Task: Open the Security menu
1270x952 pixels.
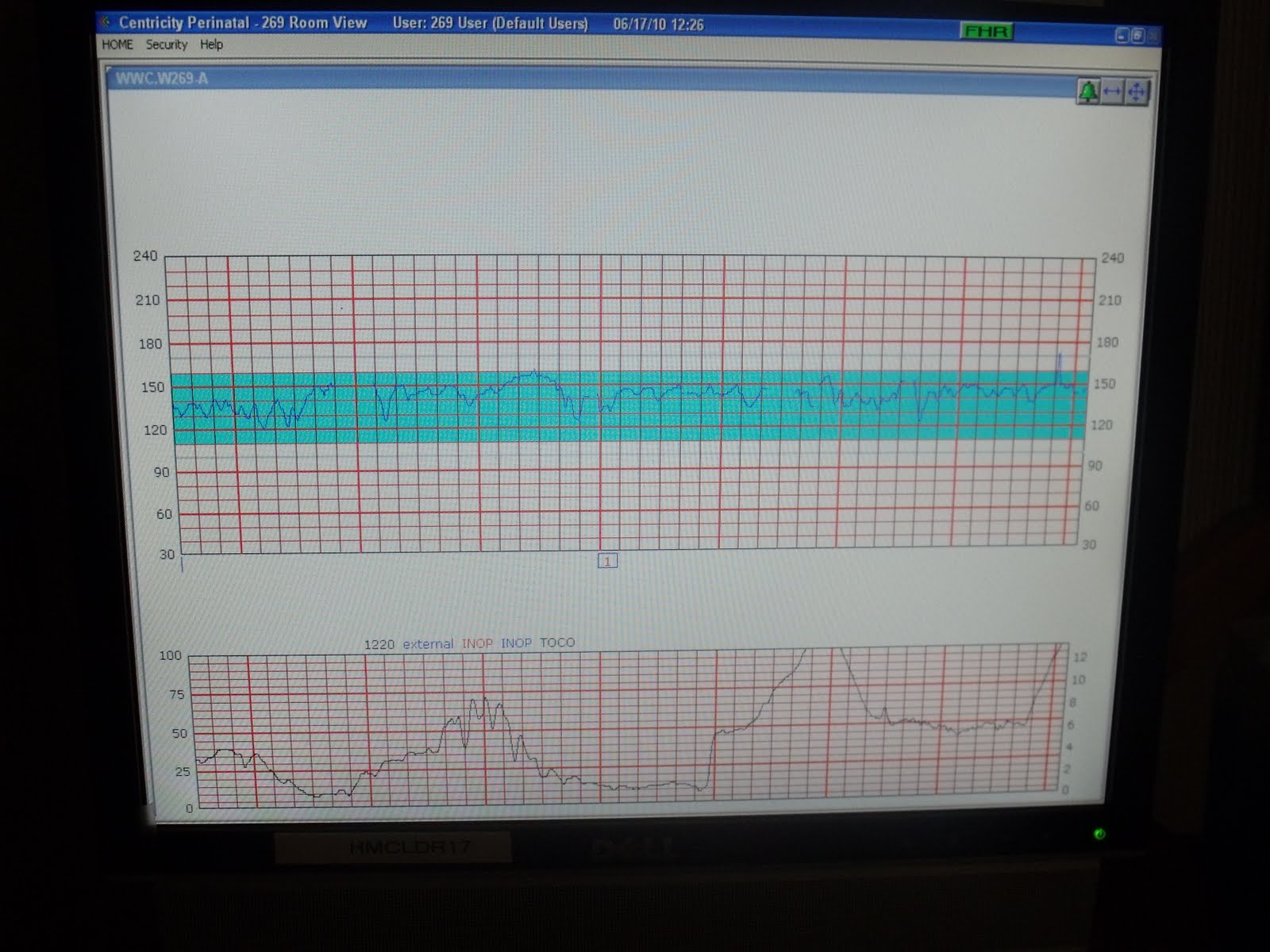Action: click(x=167, y=44)
